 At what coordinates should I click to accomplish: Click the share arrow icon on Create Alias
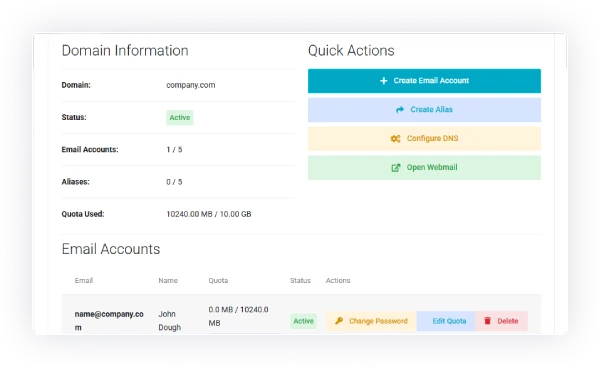[x=400, y=110]
